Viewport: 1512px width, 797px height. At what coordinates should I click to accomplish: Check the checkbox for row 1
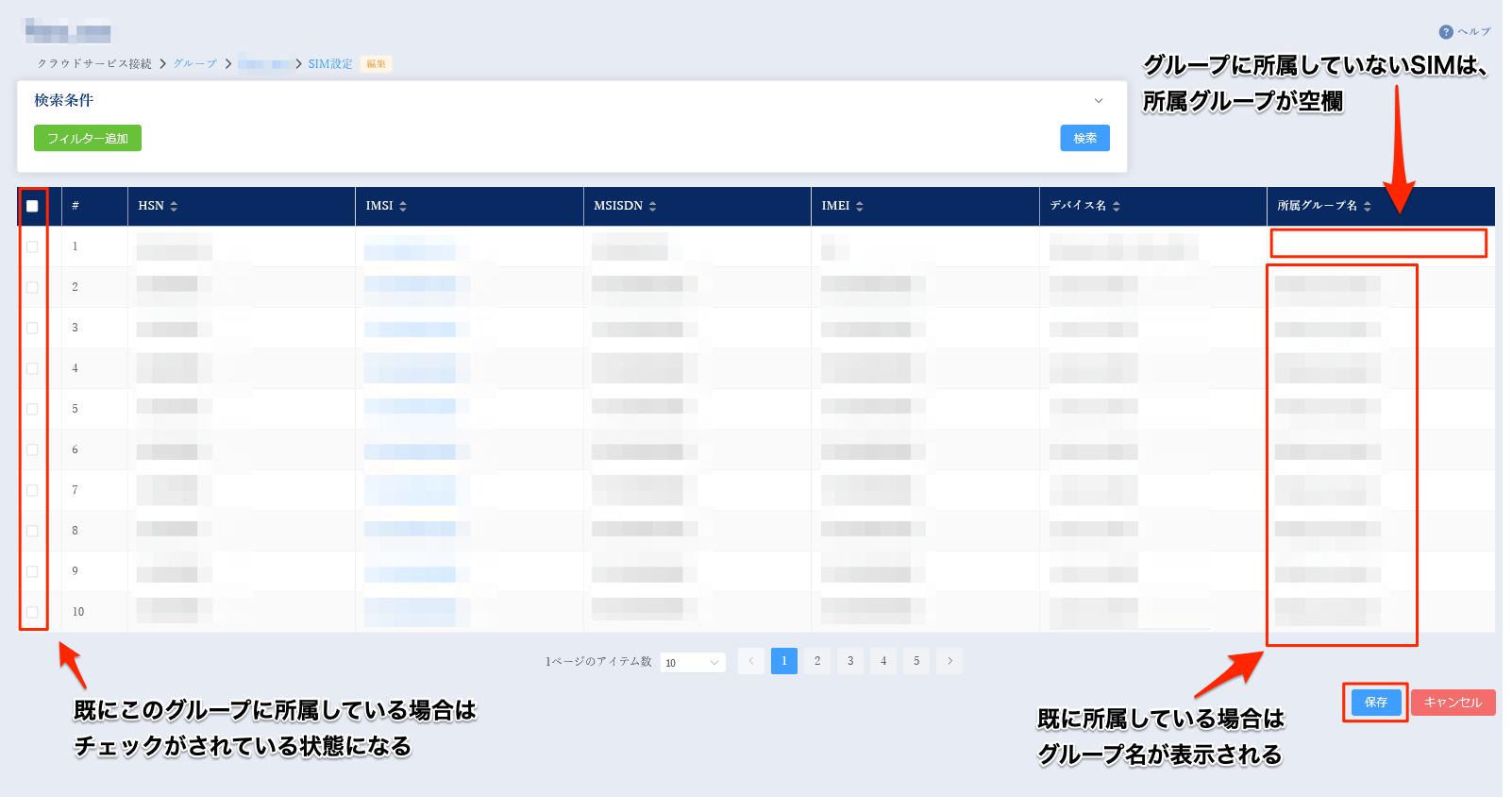coord(32,246)
